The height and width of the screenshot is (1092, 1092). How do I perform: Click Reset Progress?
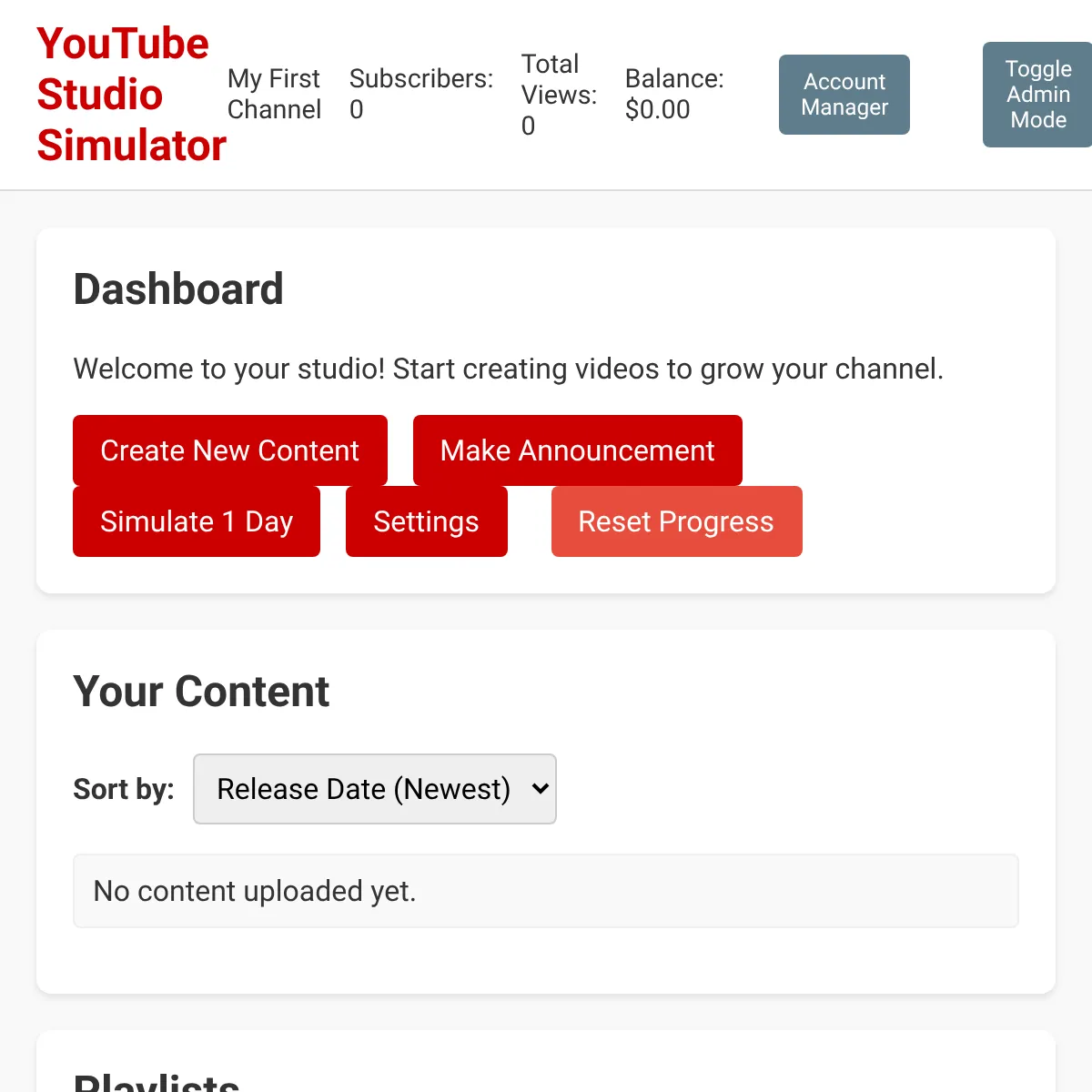[x=677, y=521]
